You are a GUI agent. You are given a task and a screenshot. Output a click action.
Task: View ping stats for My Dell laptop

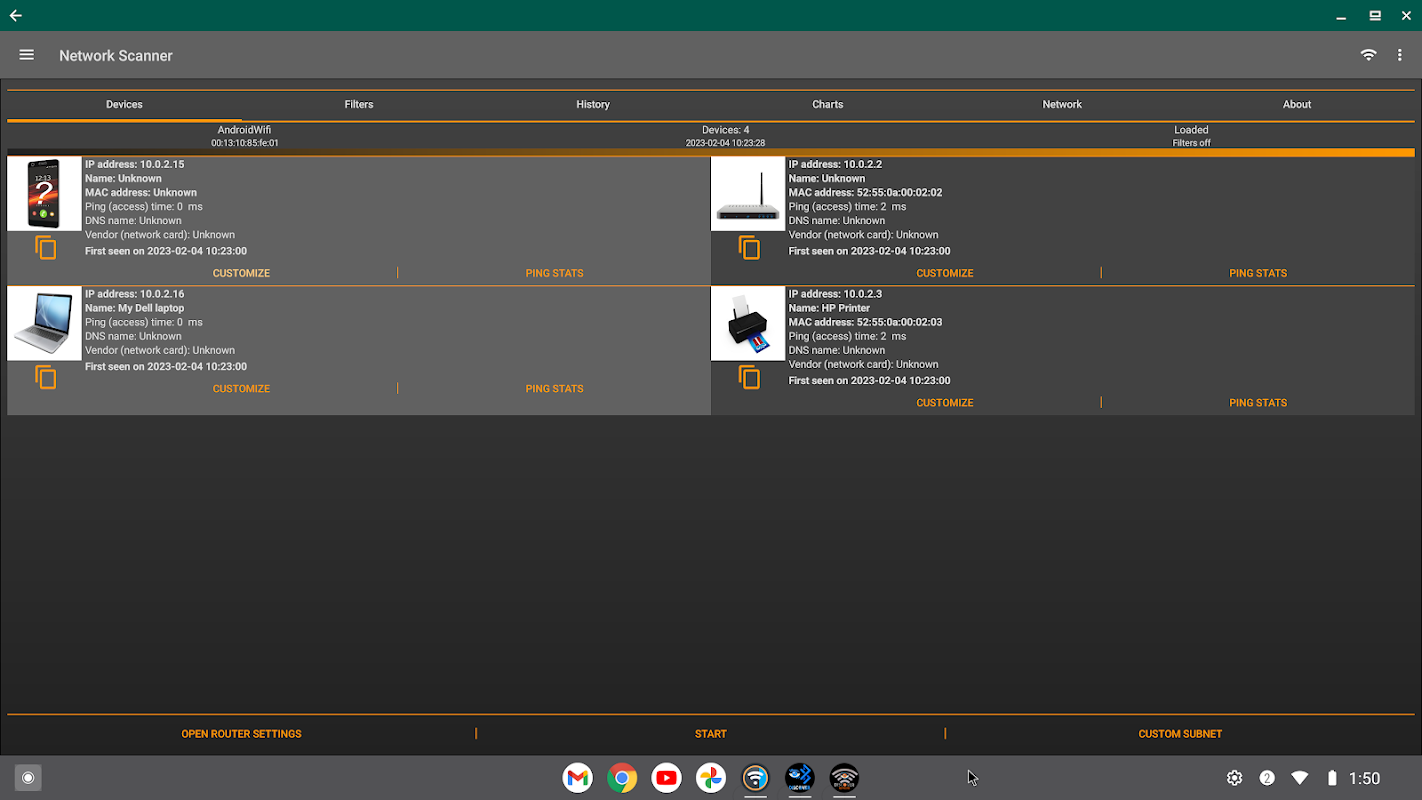(x=554, y=389)
